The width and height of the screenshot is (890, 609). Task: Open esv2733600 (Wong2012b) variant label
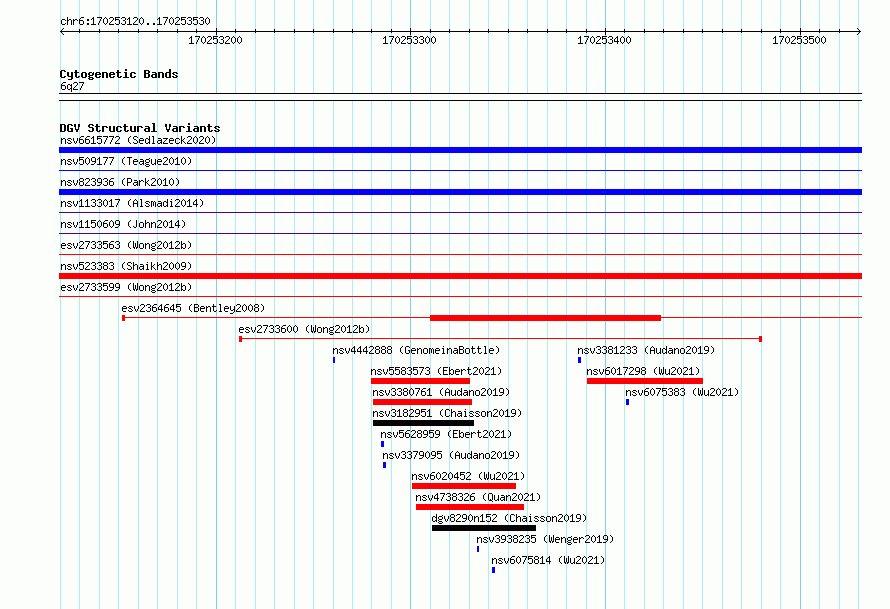tap(304, 329)
